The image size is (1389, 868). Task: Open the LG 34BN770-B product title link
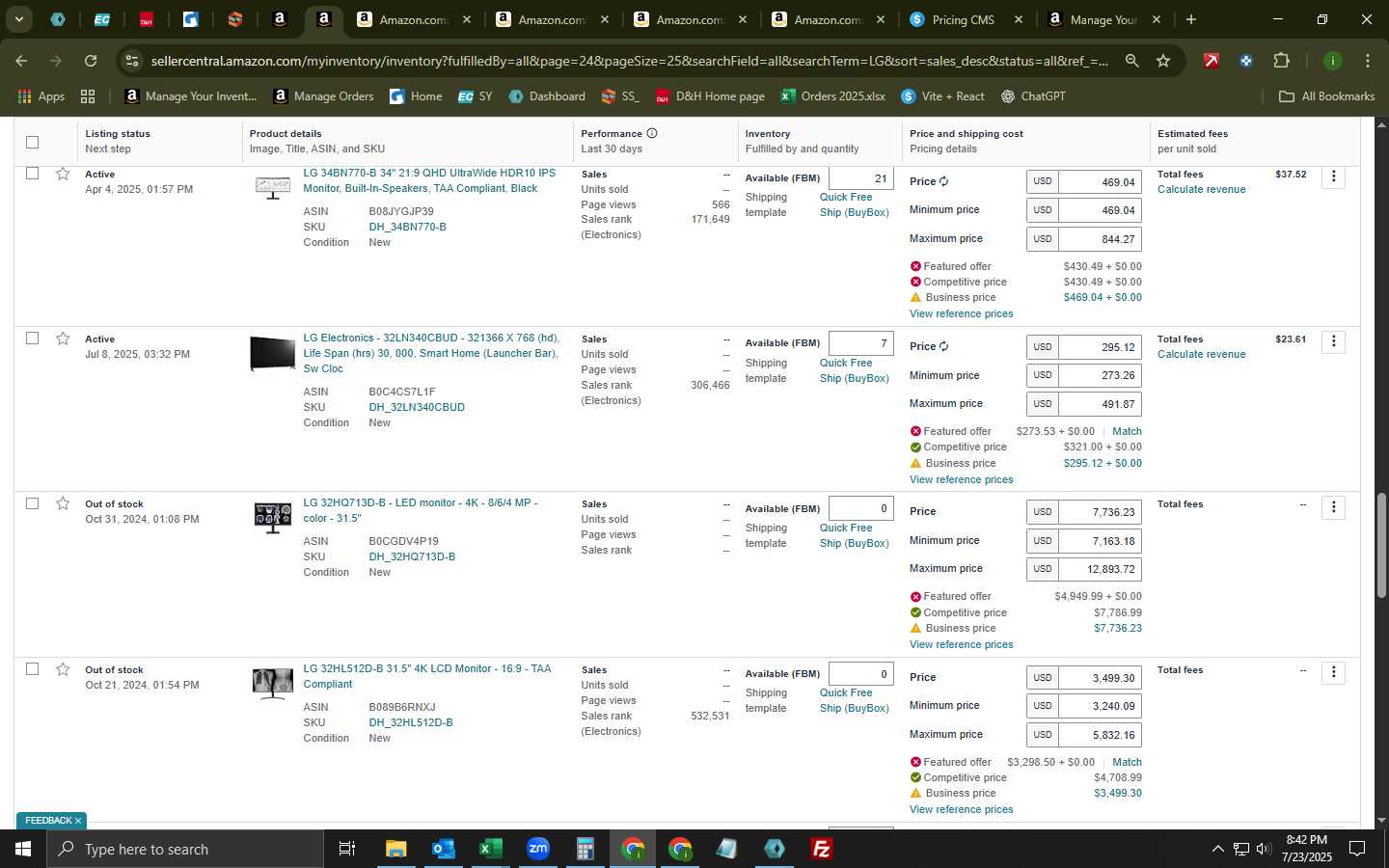point(429,180)
